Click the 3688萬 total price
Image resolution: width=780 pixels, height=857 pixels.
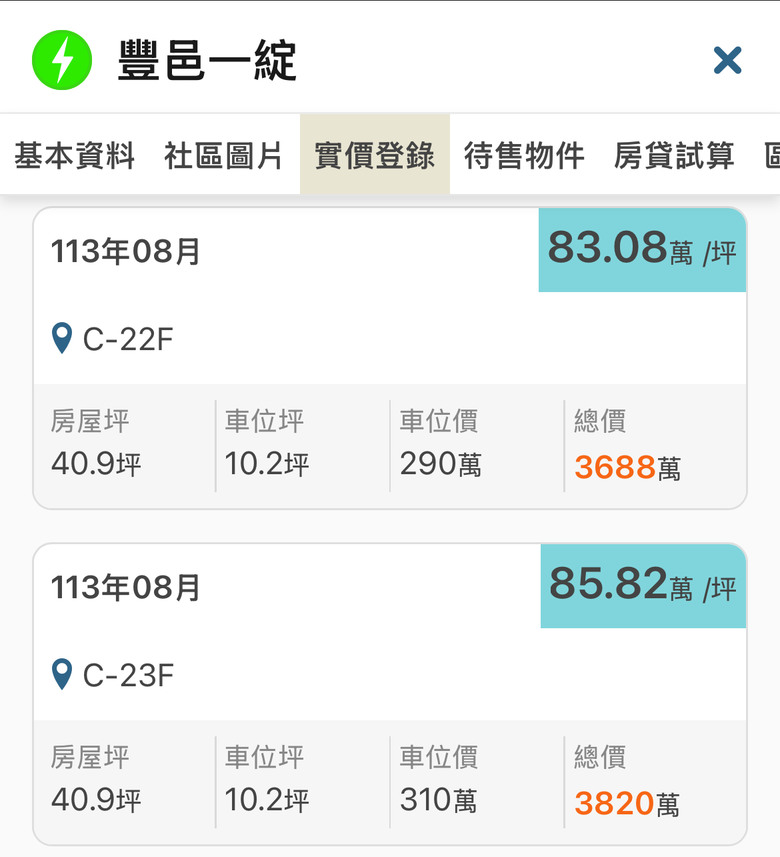(x=627, y=467)
